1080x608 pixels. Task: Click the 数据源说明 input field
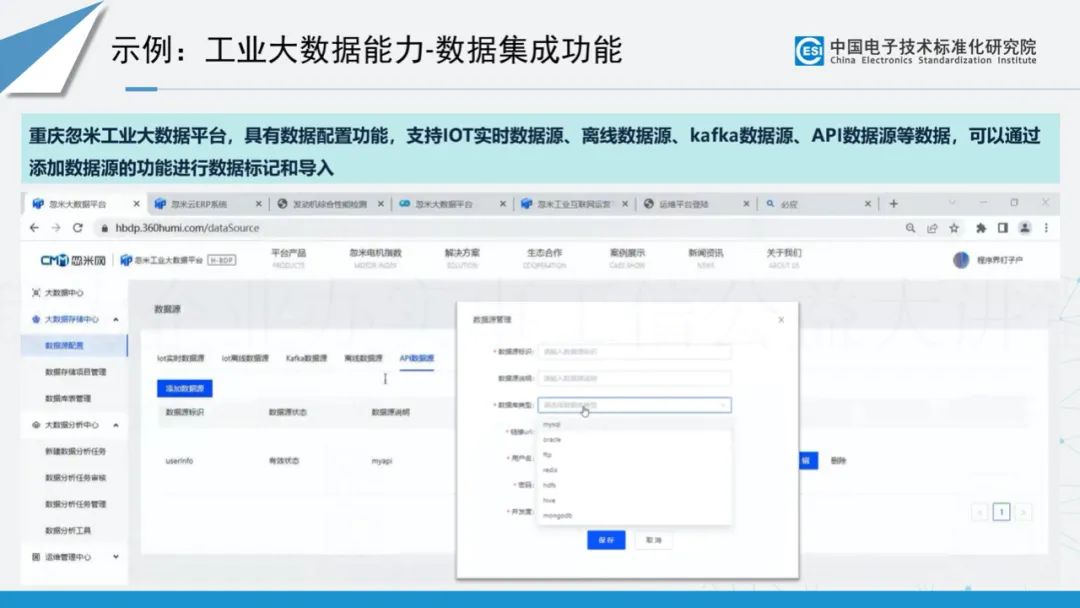click(634, 378)
